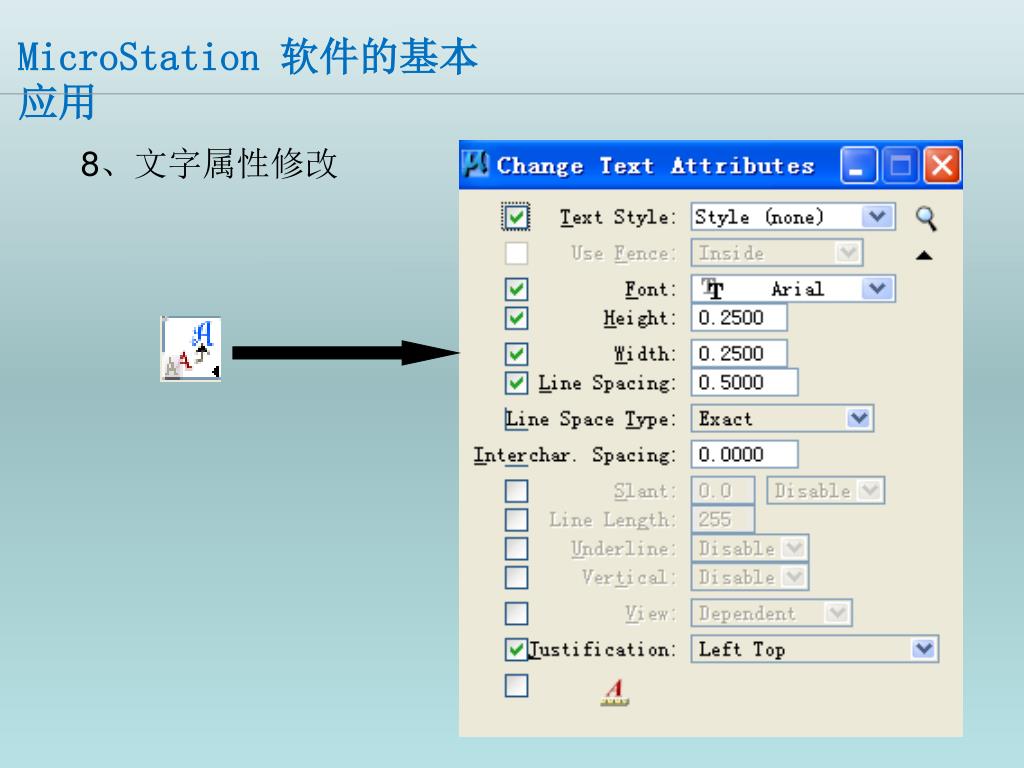Open the Slant Disable dropdown

tap(826, 490)
